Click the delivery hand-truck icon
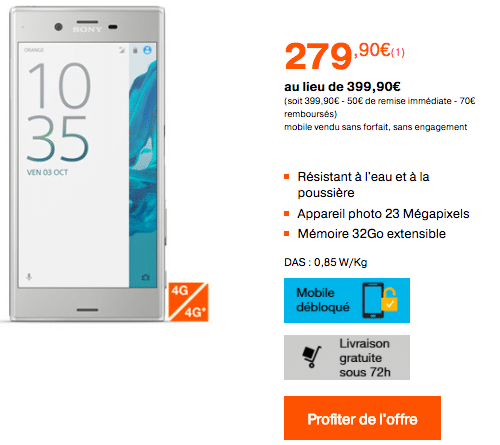 point(312,357)
